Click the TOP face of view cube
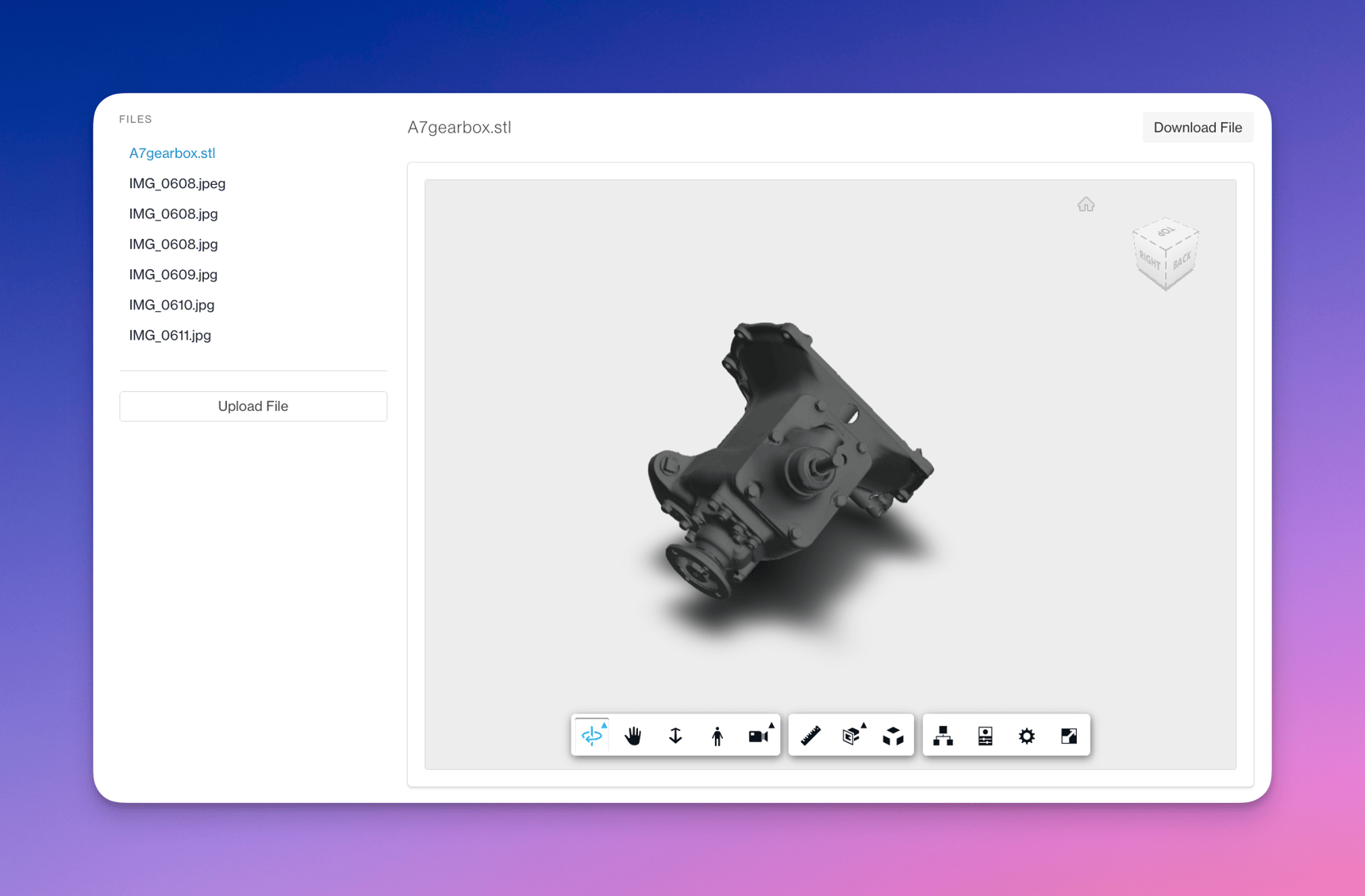Image resolution: width=1365 pixels, height=896 pixels. click(1165, 233)
